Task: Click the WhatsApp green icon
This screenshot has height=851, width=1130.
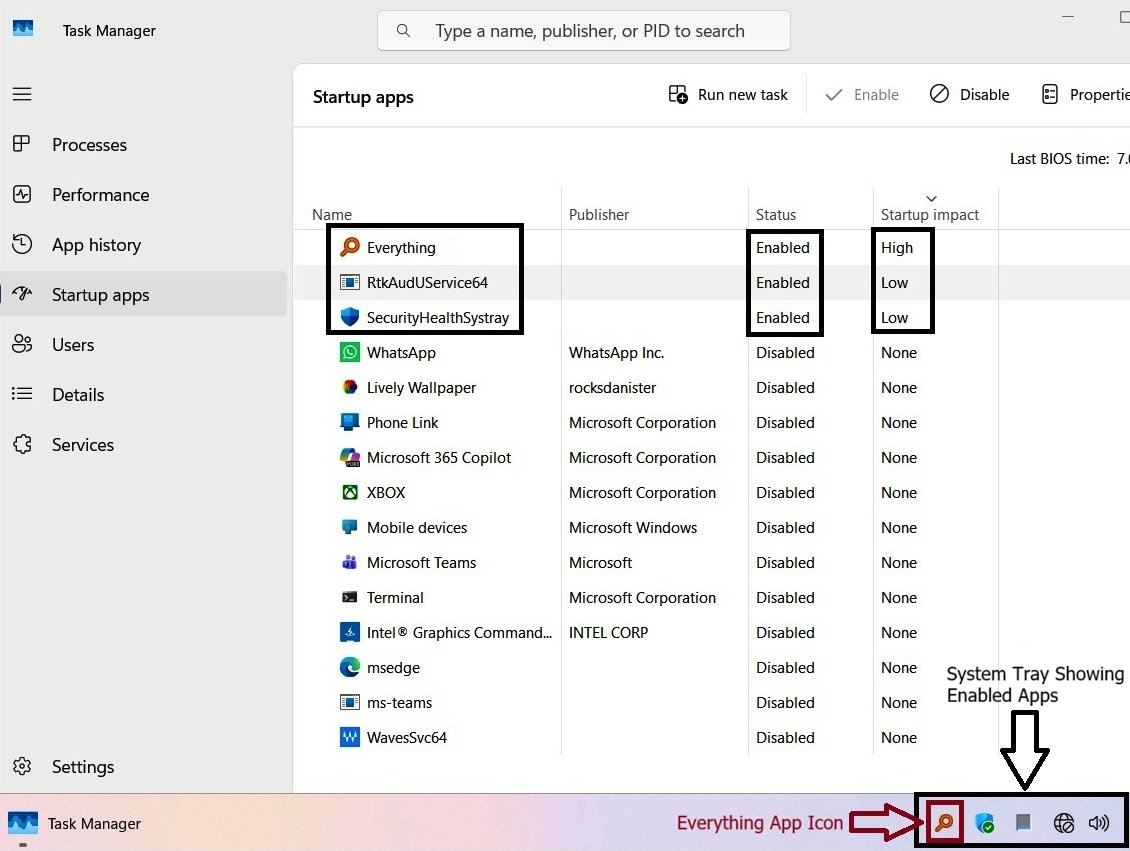Action: pos(350,352)
